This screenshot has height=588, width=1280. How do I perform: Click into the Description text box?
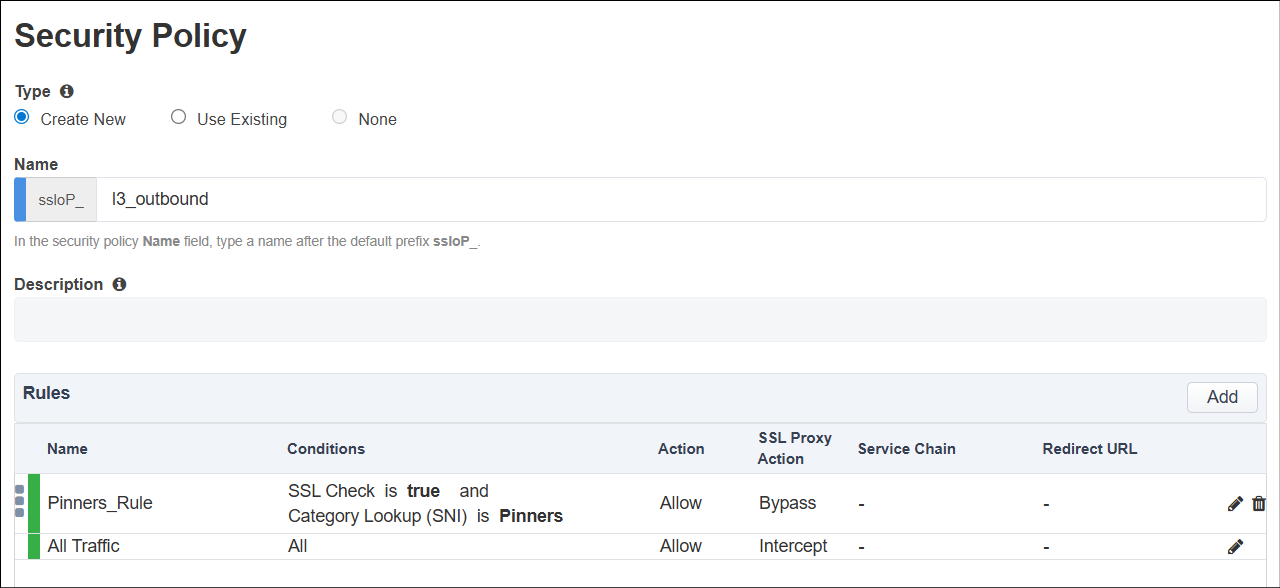point(640,319)
